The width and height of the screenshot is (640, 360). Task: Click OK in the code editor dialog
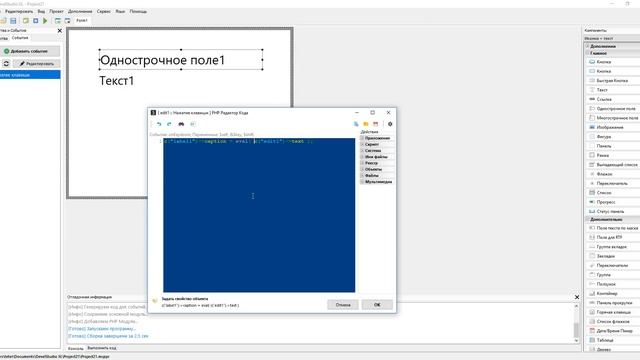click(377, 304)
